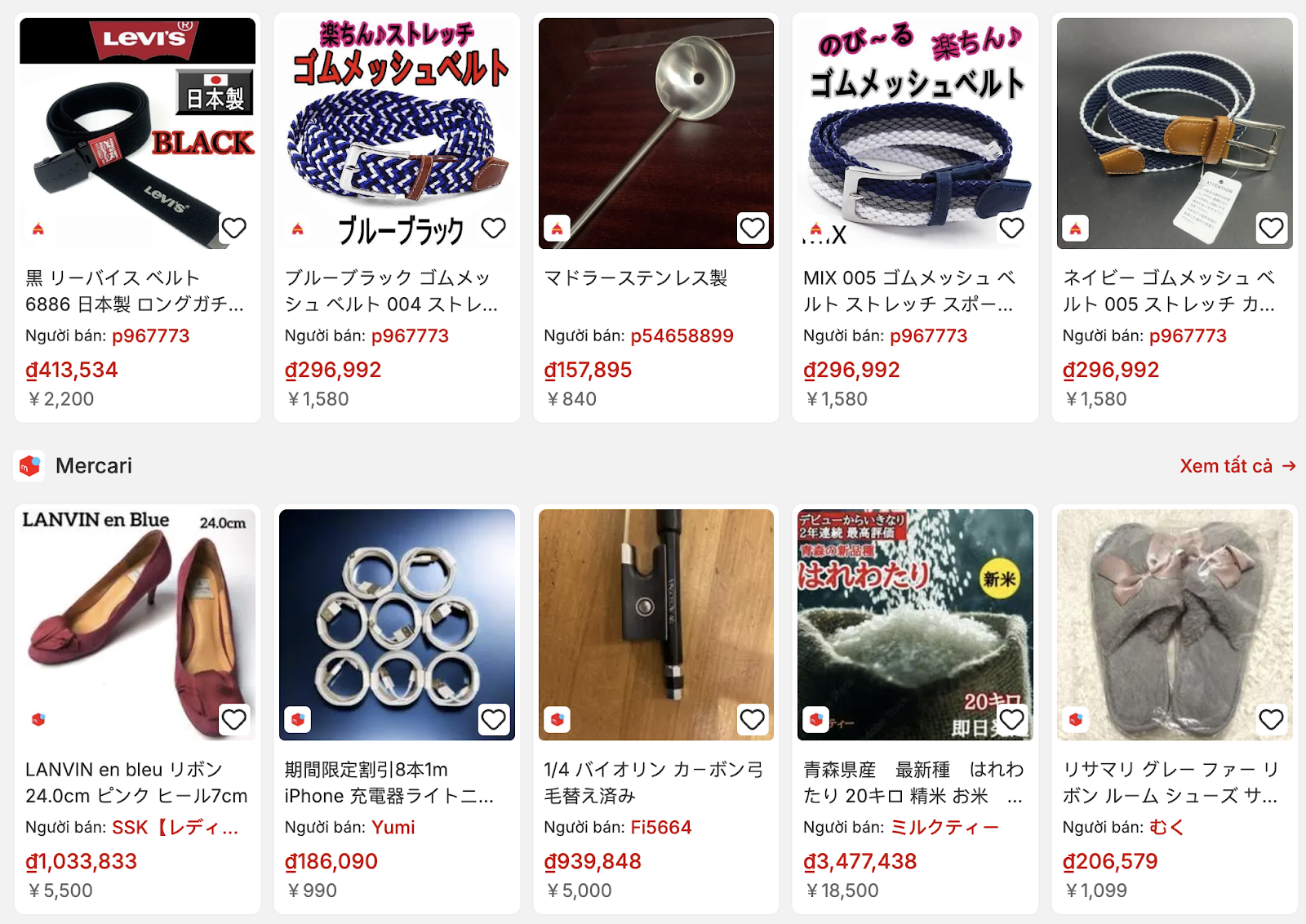Screen dimensions: 1306x924
Task: Favorite the black Levi's belt listing
Action: click(x=234, y=229)
